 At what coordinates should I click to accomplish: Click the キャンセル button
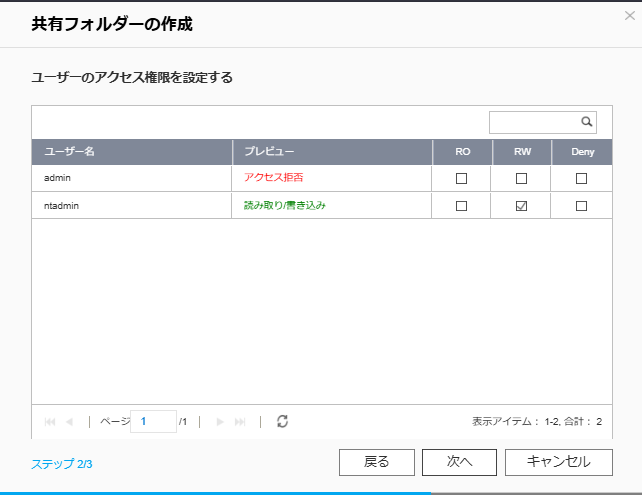(559, 462)
